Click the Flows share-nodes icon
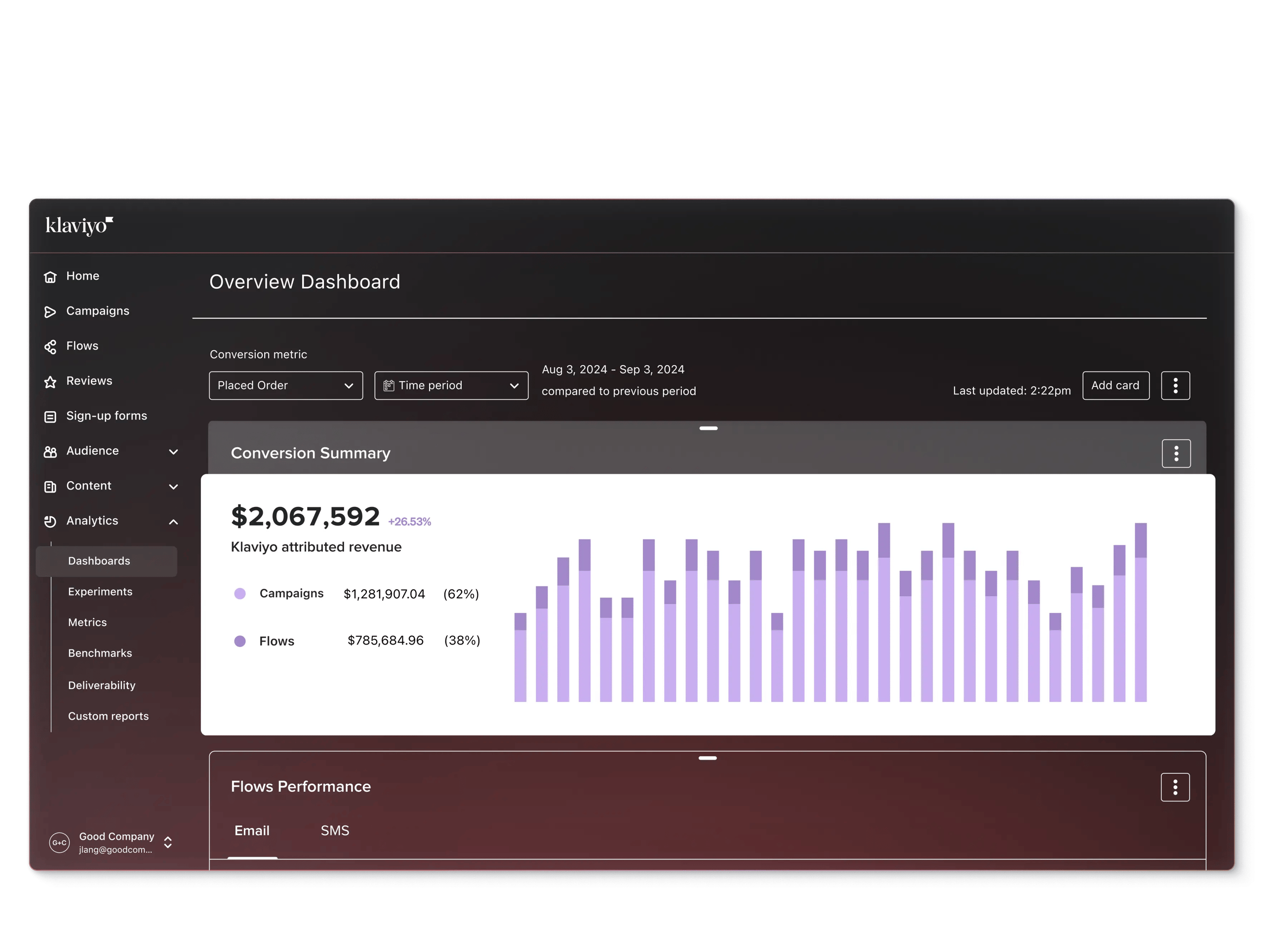This screenshot has height=952, width=1264. coord(50,346)
